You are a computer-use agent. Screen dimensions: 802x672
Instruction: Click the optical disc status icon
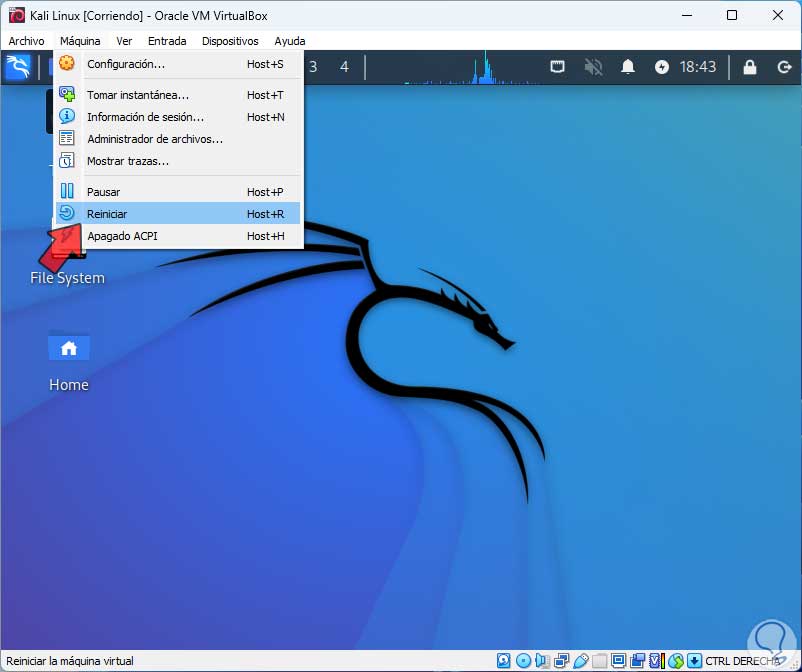[x=523, y=661]
